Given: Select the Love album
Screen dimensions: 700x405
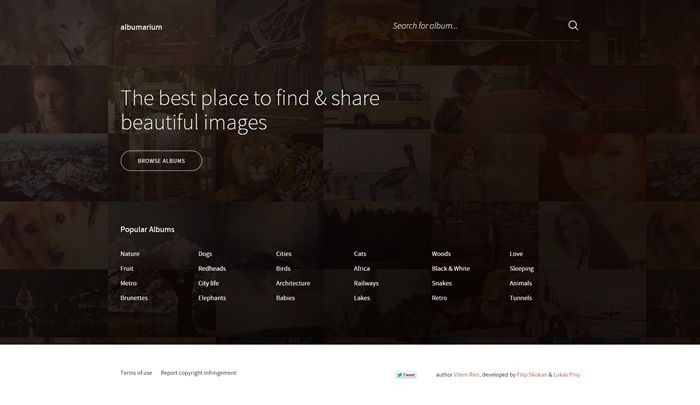Looking at the screenshot, I should 516,254.
